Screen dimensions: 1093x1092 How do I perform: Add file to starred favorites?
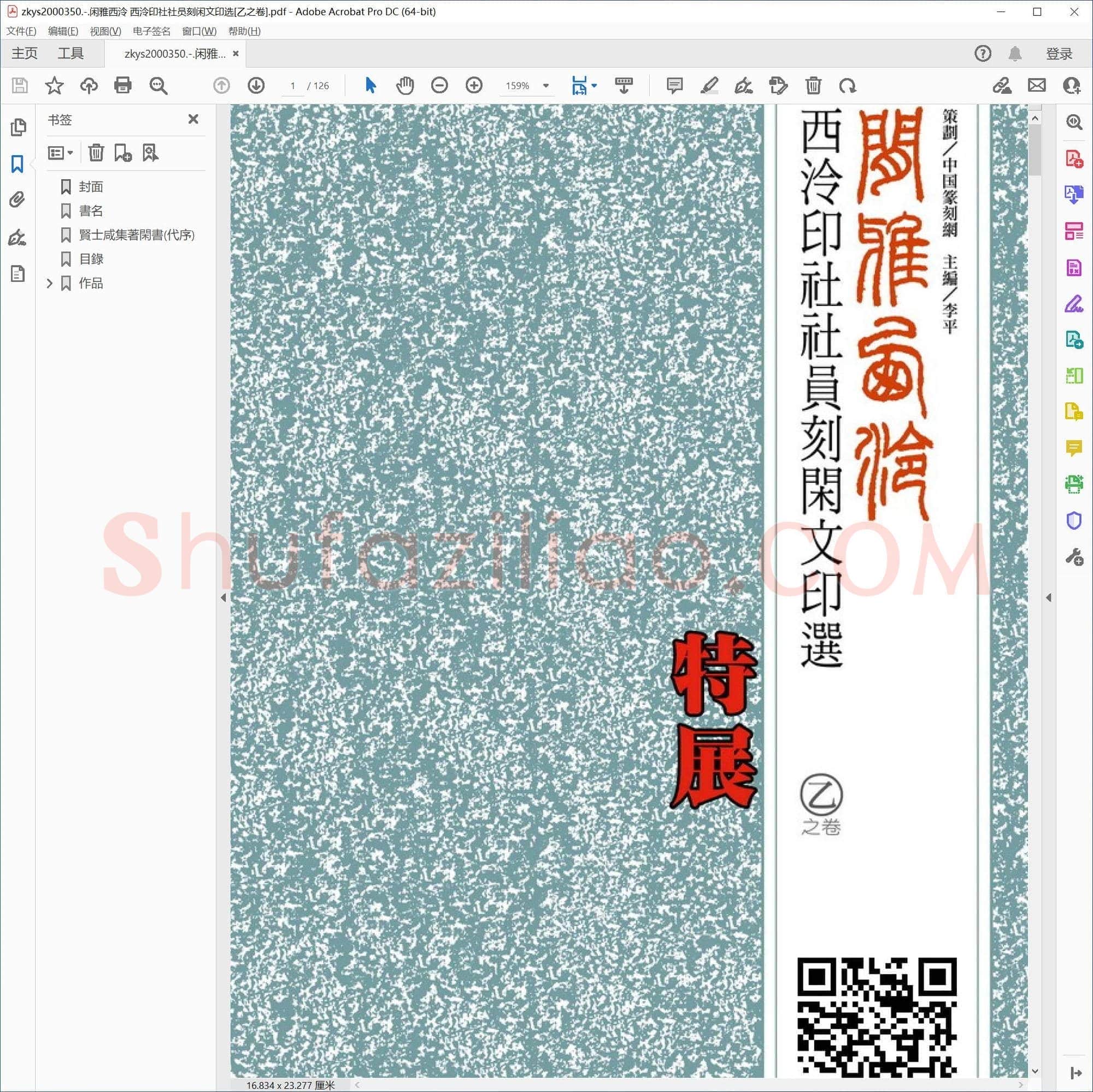[54, 85]
